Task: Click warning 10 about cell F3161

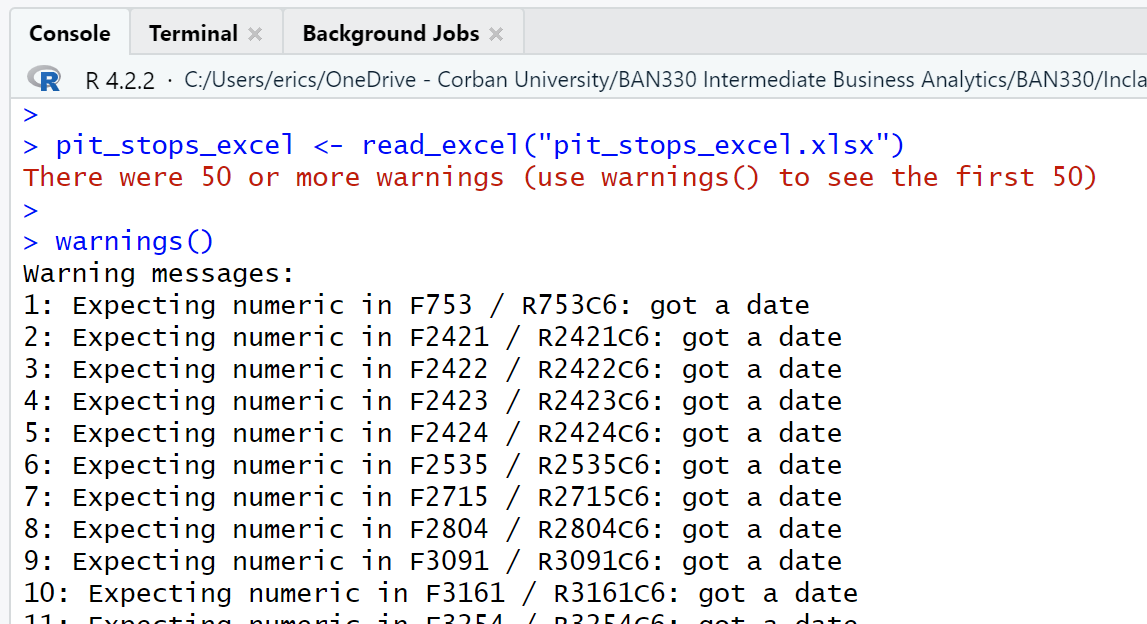Action: [x=440, y=593]
